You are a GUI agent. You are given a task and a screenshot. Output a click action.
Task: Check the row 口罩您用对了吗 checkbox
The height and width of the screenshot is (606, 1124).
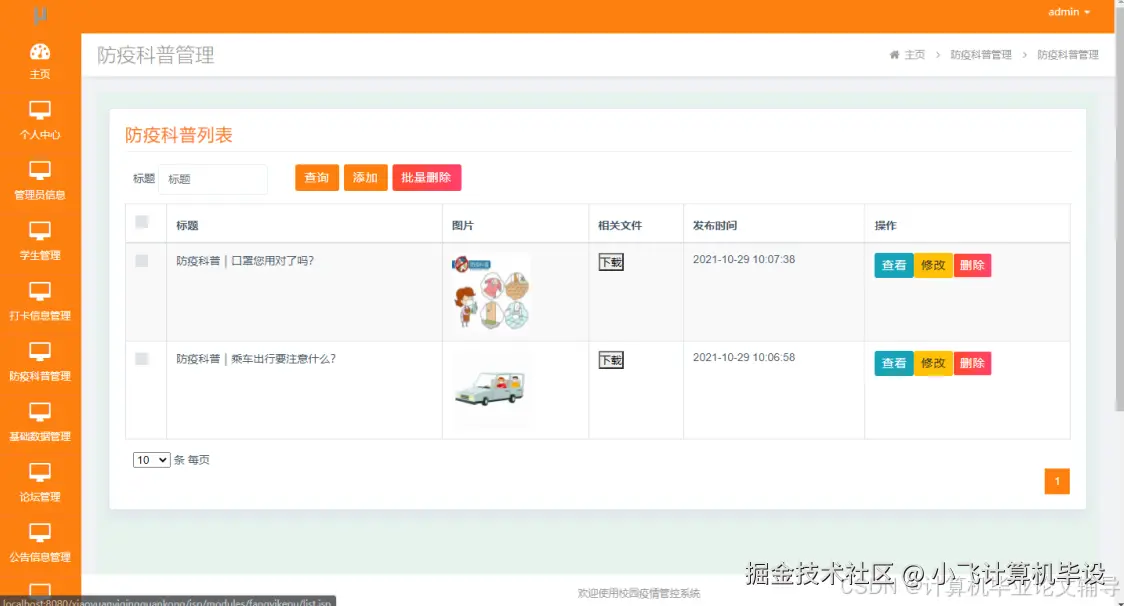[x=142, y=261]
